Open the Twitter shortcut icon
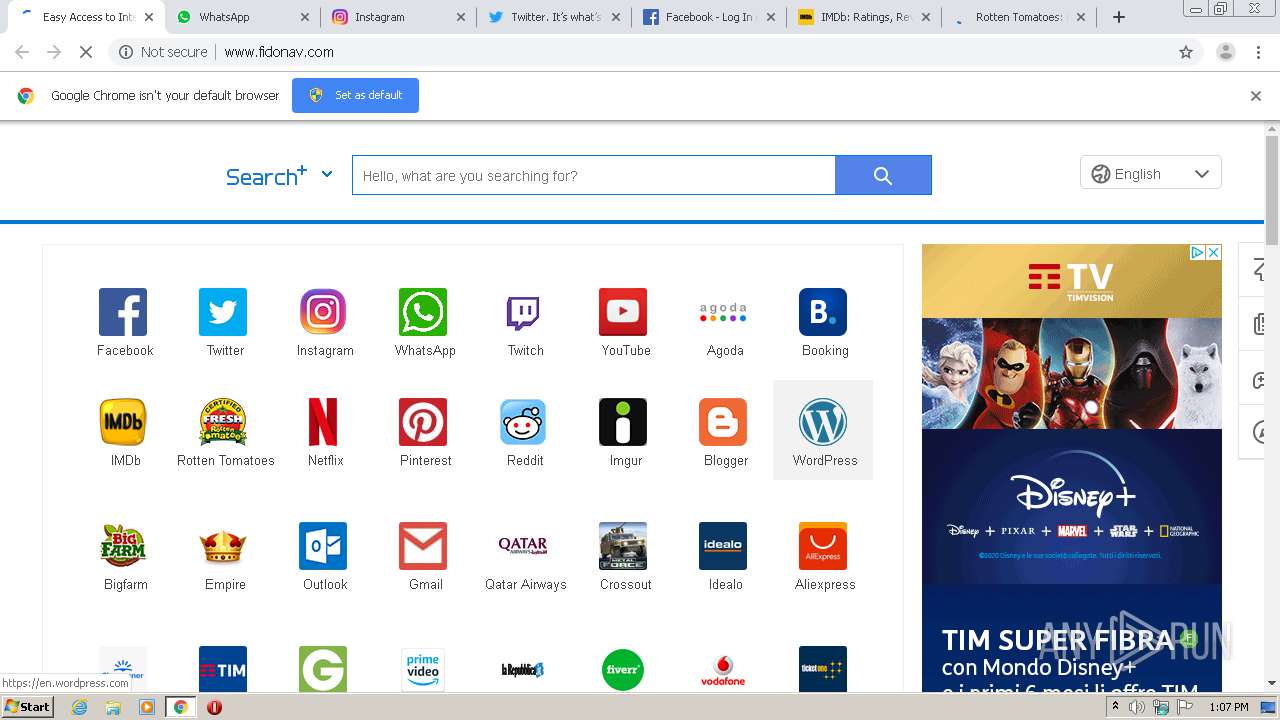 (223, 312)
